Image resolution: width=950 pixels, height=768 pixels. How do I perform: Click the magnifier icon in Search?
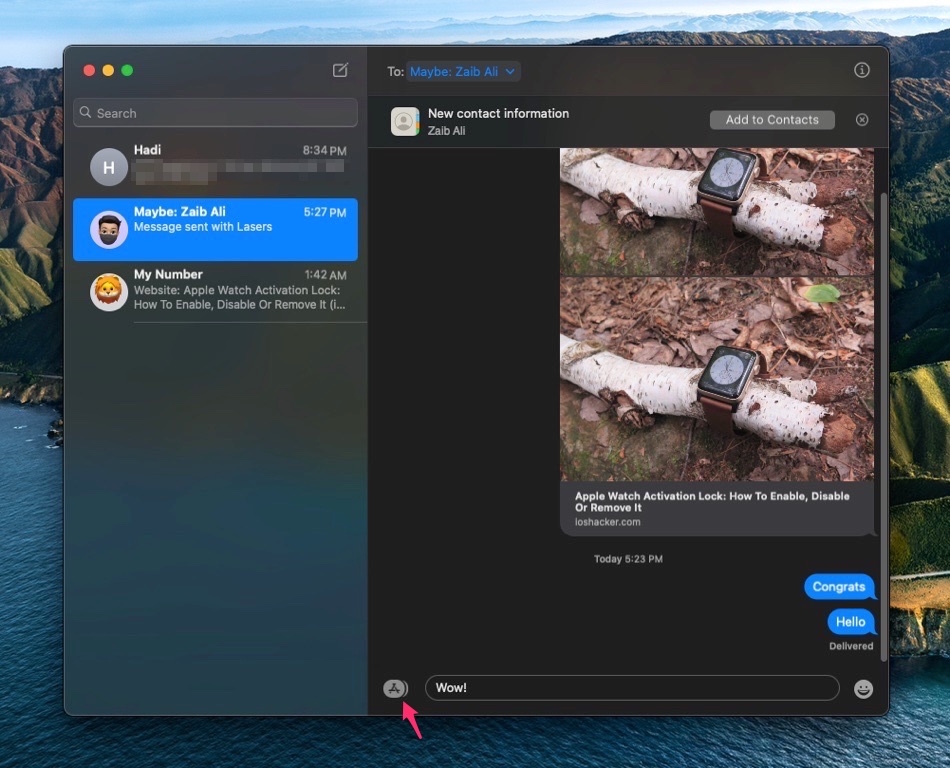(85, 113)
